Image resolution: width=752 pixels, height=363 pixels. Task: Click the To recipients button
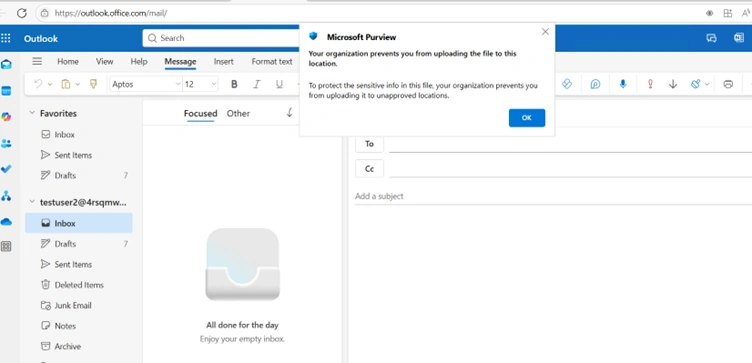pyautogui.click(x=369, y=144)
